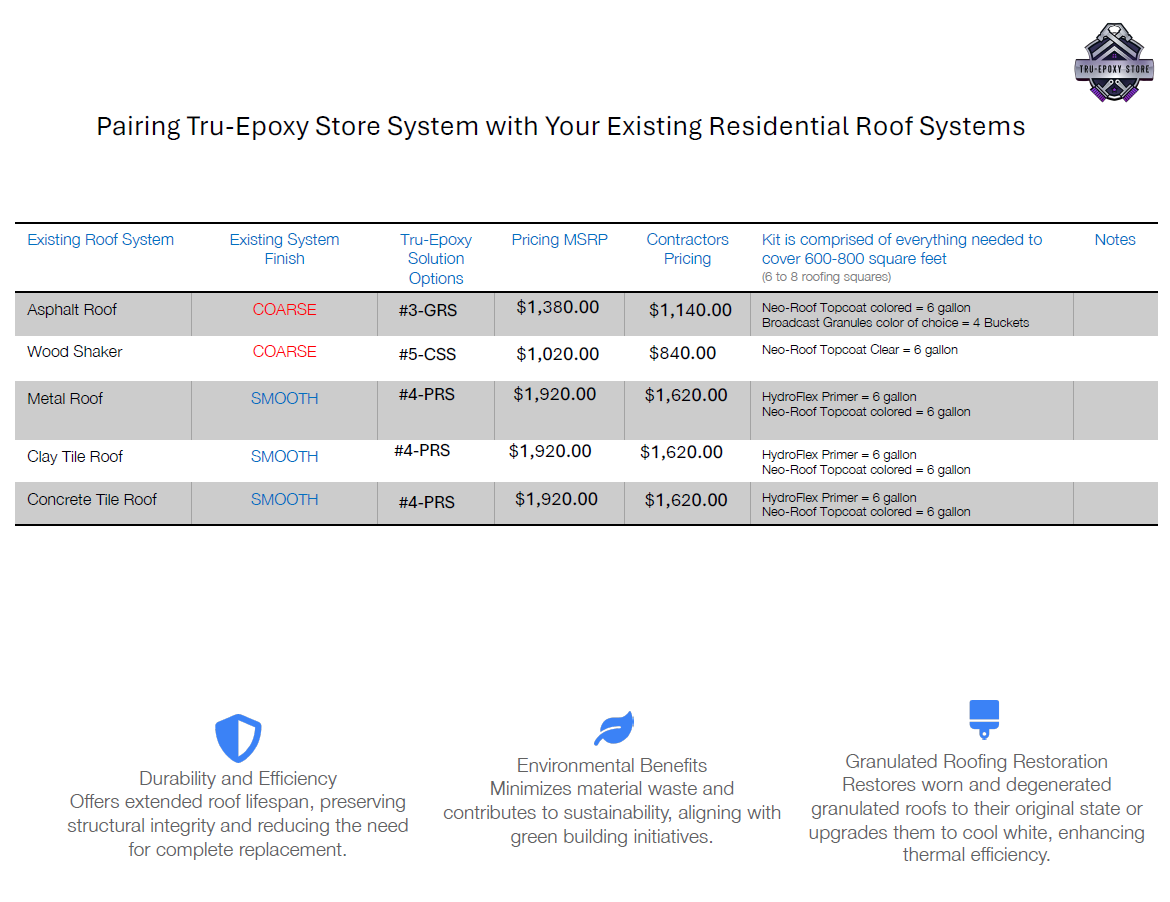Click the $1,920.00 MSRP for Metal Roof
This screenshot has width=1170, height=902.
(554, 394)
